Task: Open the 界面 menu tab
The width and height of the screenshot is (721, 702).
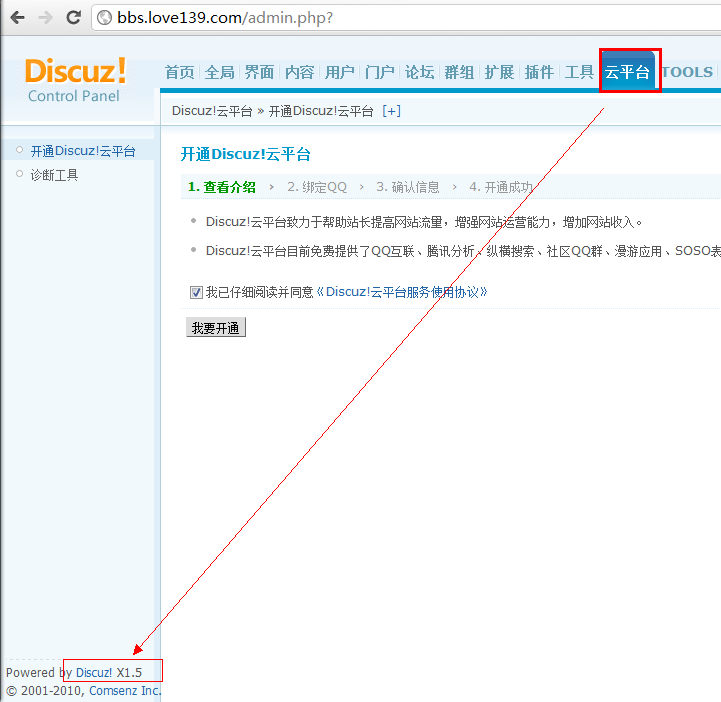Action: (x=259, y=72)
